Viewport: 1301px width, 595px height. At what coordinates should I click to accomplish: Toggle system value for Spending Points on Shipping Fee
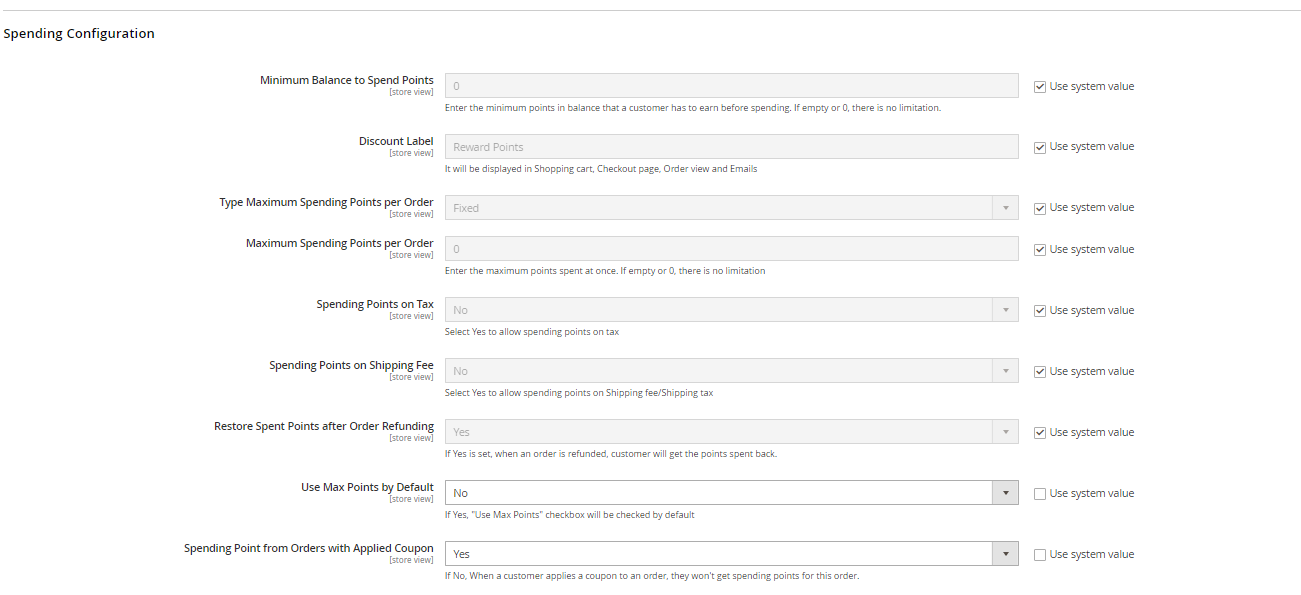[x=1040, y=372]
